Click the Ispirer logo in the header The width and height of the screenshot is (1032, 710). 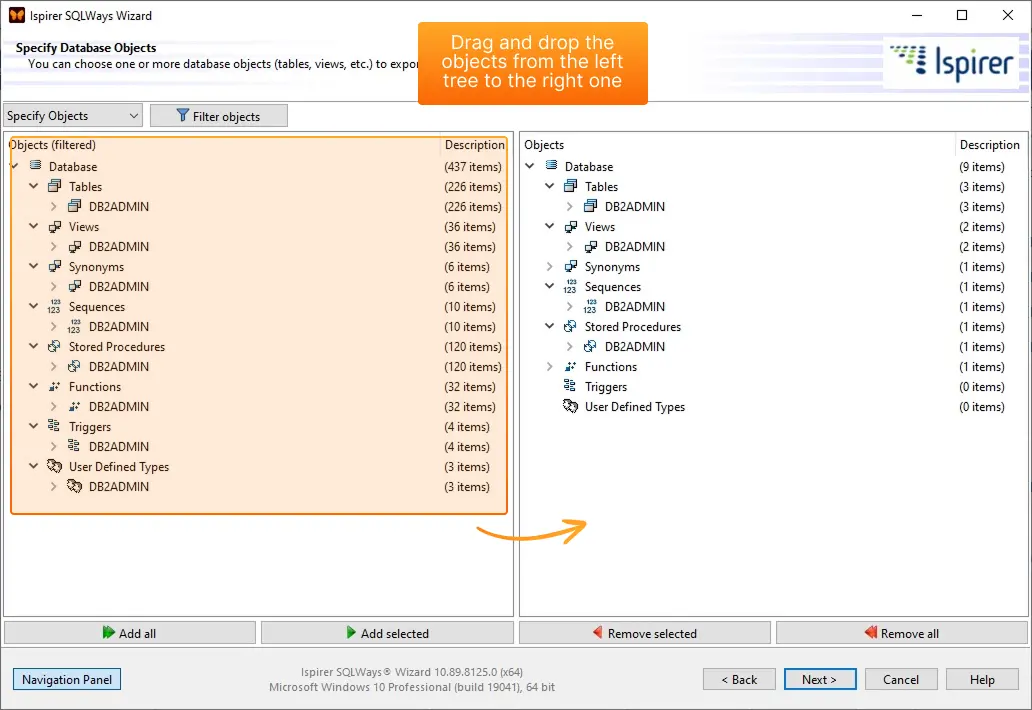click(x=952, y=63)
